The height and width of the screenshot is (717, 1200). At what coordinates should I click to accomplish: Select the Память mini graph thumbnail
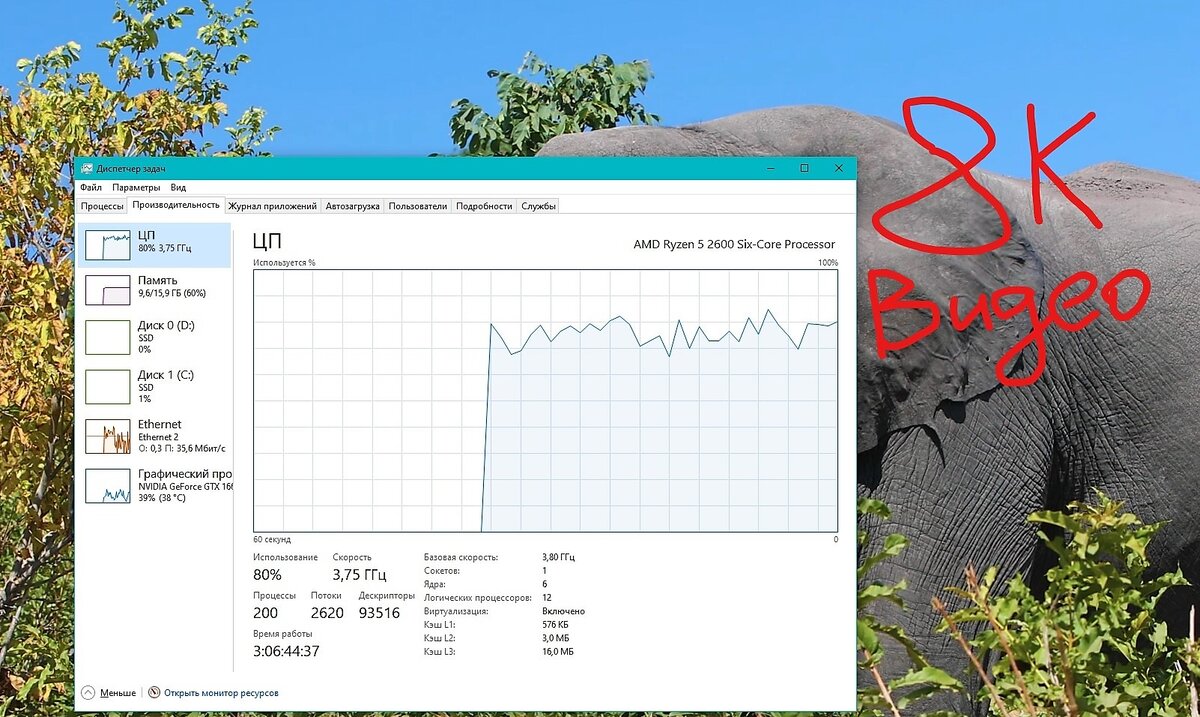click(x=108, y=290)
